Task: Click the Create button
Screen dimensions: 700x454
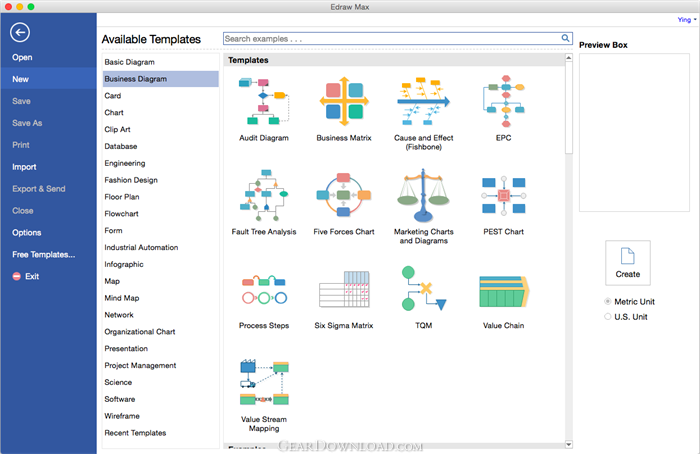Action: pyautogui.click(x=628, y=263)
